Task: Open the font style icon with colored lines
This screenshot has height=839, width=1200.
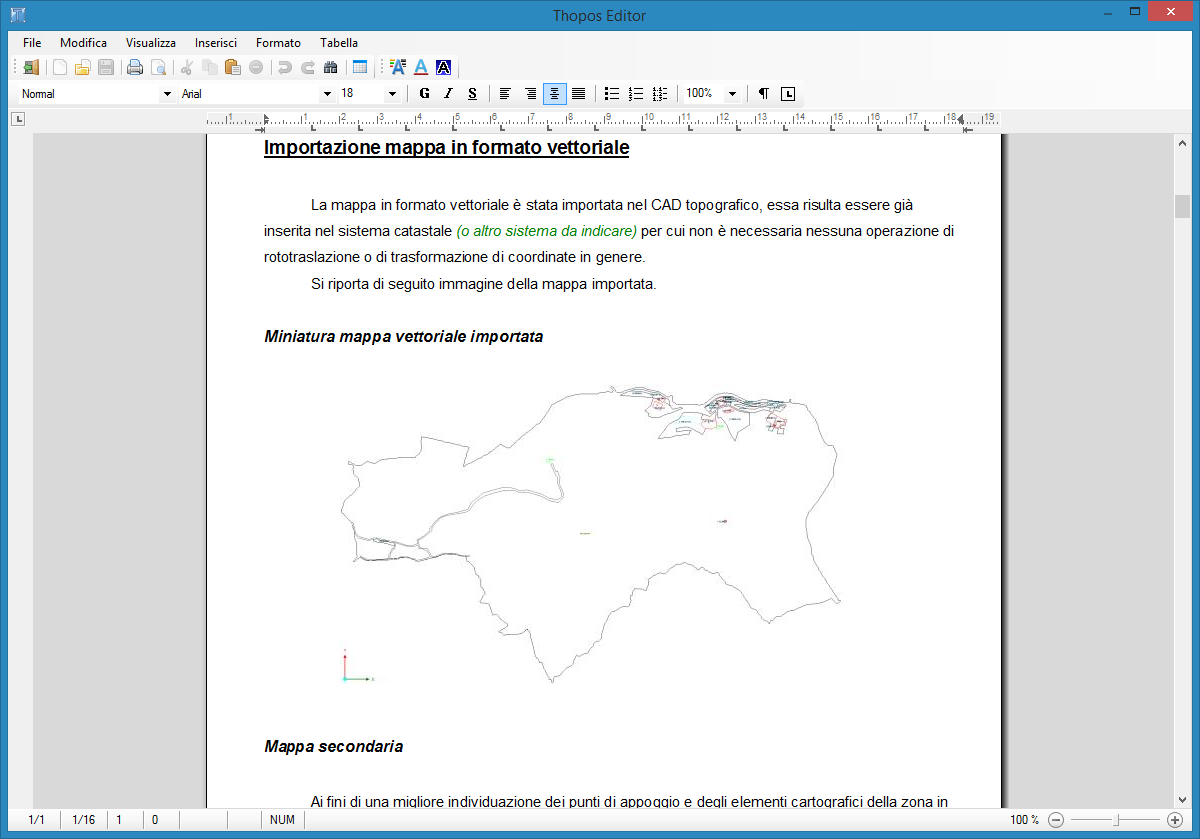Action: pyautogui.click(x=397, y=68)
